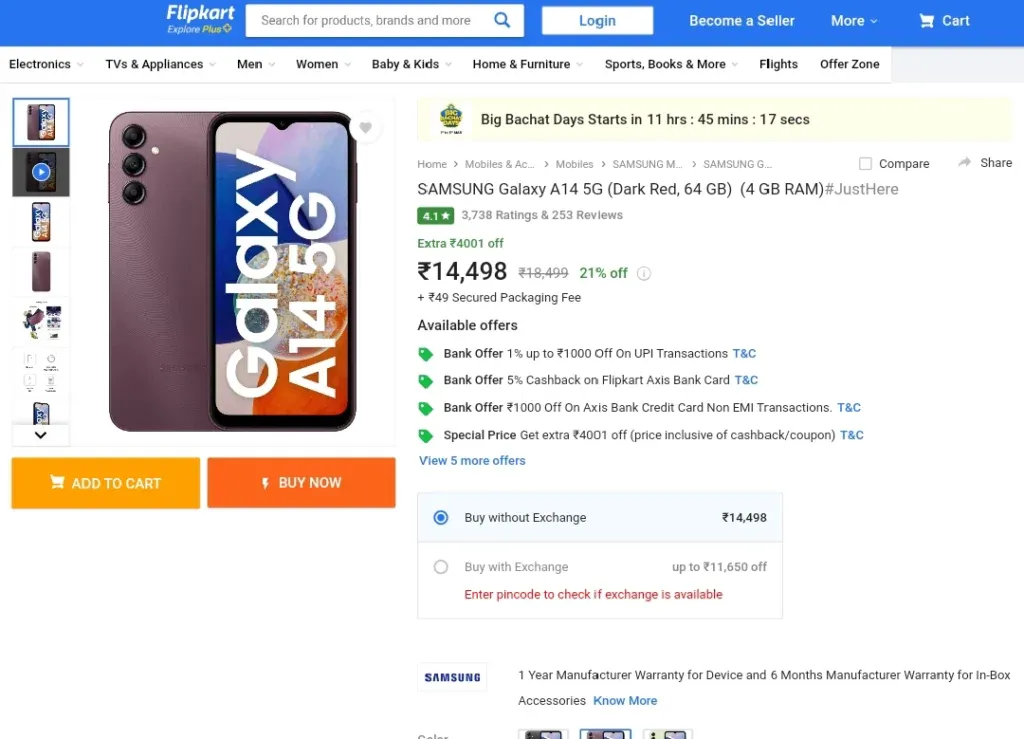Show more thumbnails with down chevron

point(40,435)
